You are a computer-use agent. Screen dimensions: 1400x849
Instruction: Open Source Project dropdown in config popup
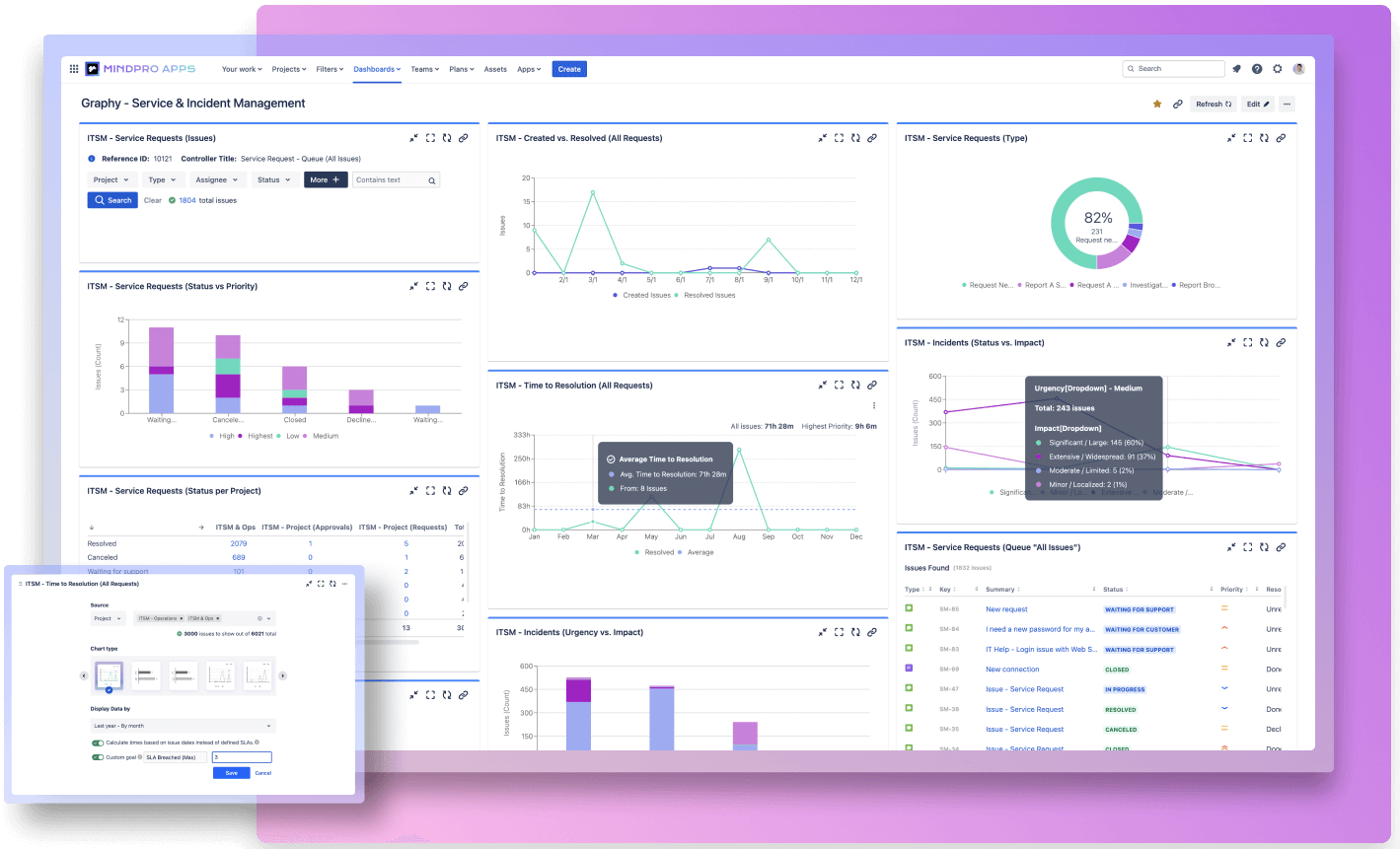coord(108,618)
